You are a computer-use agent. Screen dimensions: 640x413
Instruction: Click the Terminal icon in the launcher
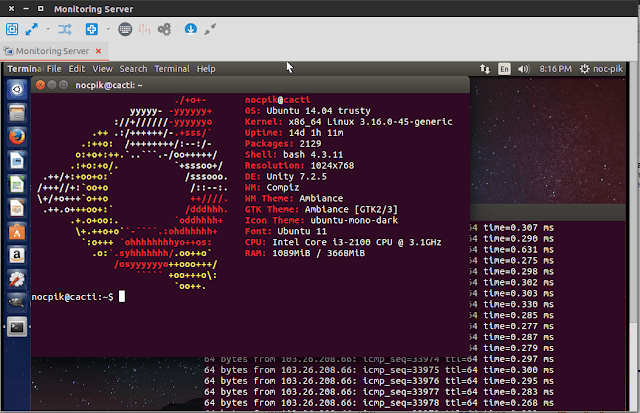(17, 327)
